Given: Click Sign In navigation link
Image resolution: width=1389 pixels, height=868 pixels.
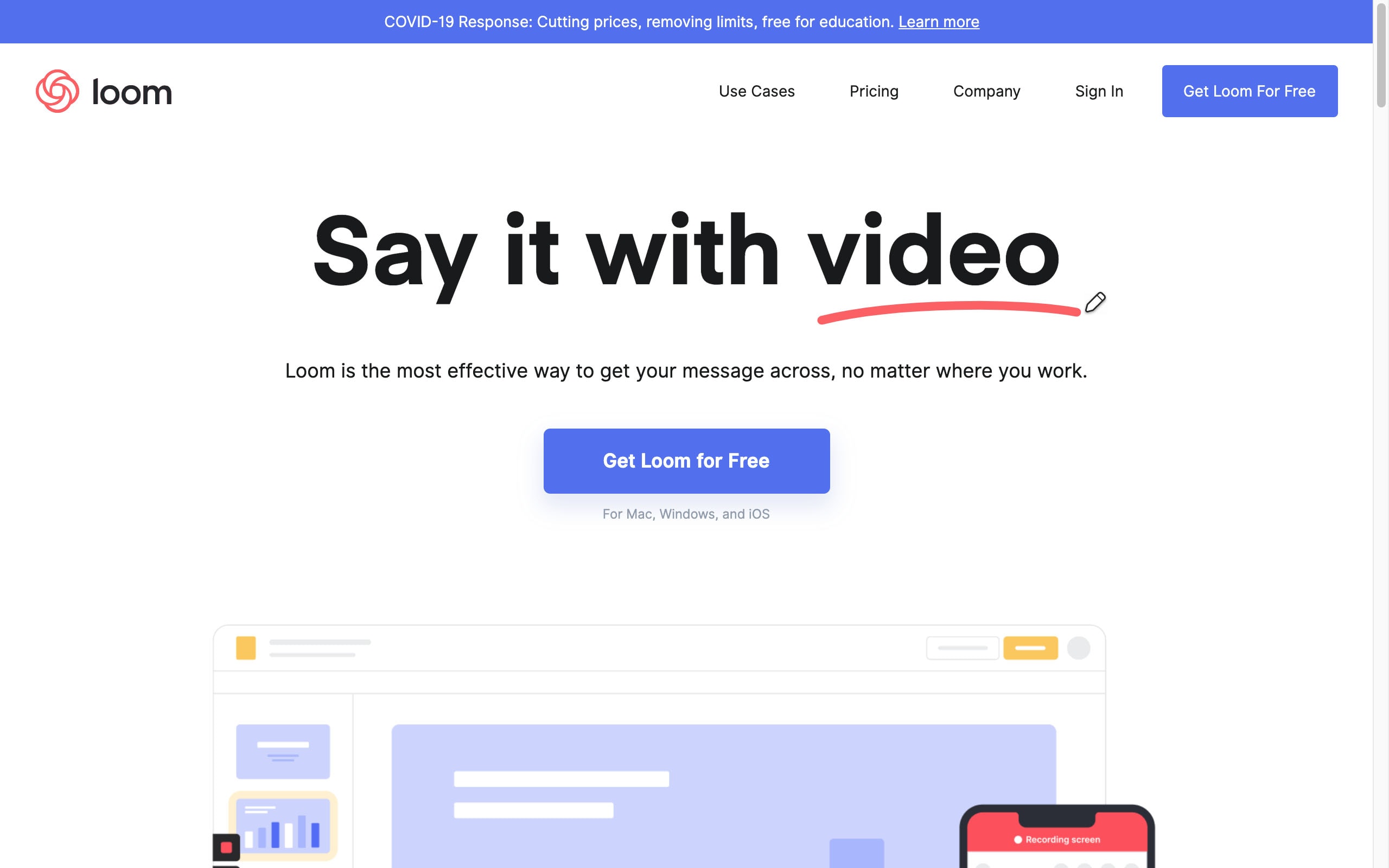Looking at the screenshot, I should pyautogui.click(x=1099, y=90).
